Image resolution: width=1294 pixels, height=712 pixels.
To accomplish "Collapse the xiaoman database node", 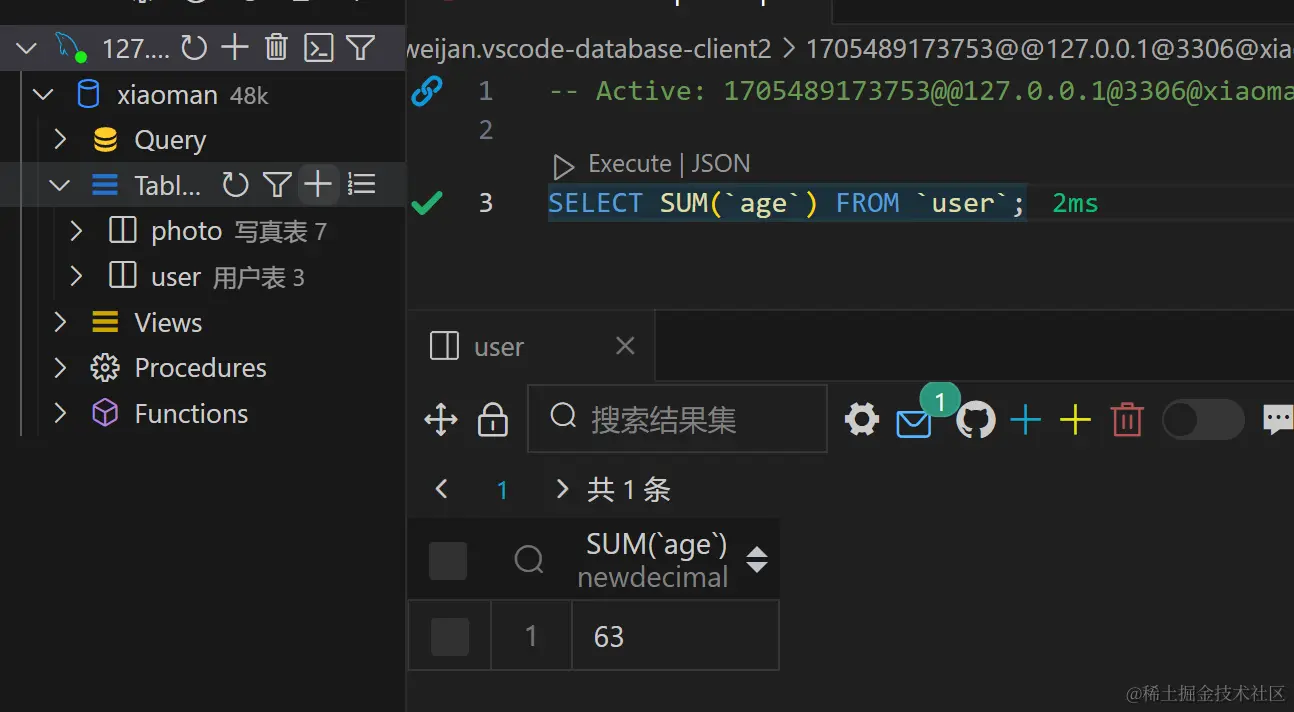I will pos(43,95).
